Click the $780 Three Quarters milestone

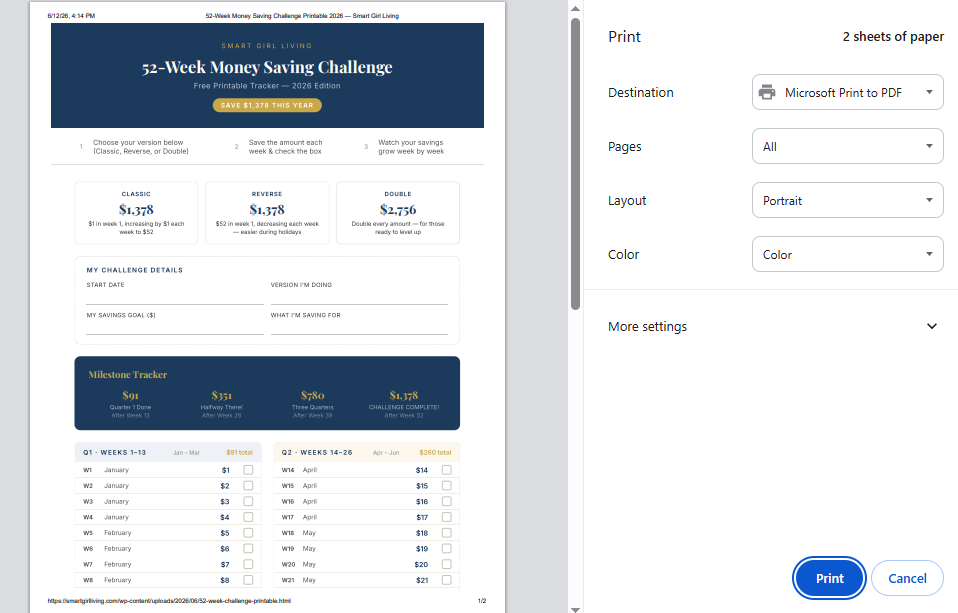click(x=312, y=404)
